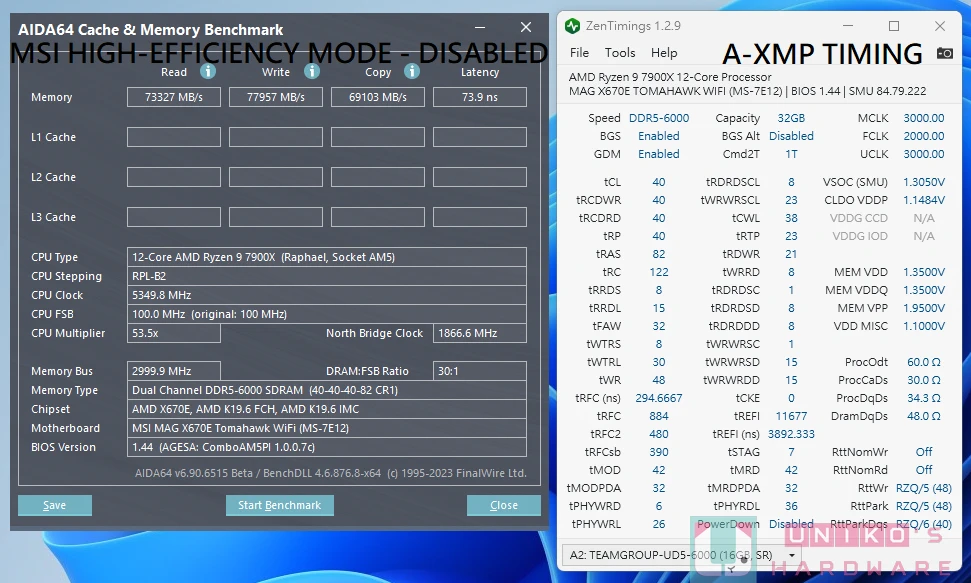
Task: Click the tREFI value 11677
Action: click(791, 416)
